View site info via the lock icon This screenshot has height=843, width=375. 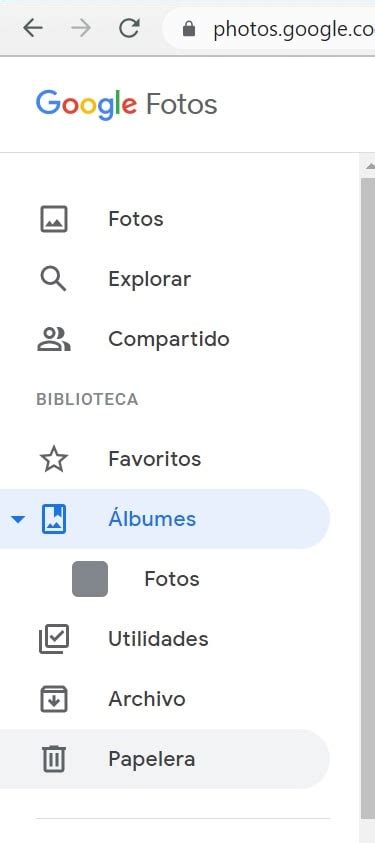189,28
